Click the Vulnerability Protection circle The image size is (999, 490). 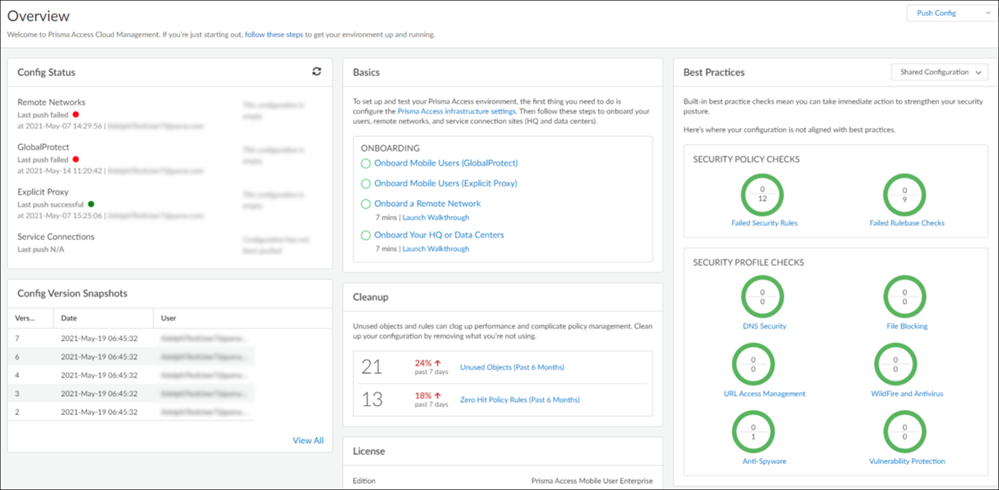[907, 432]
